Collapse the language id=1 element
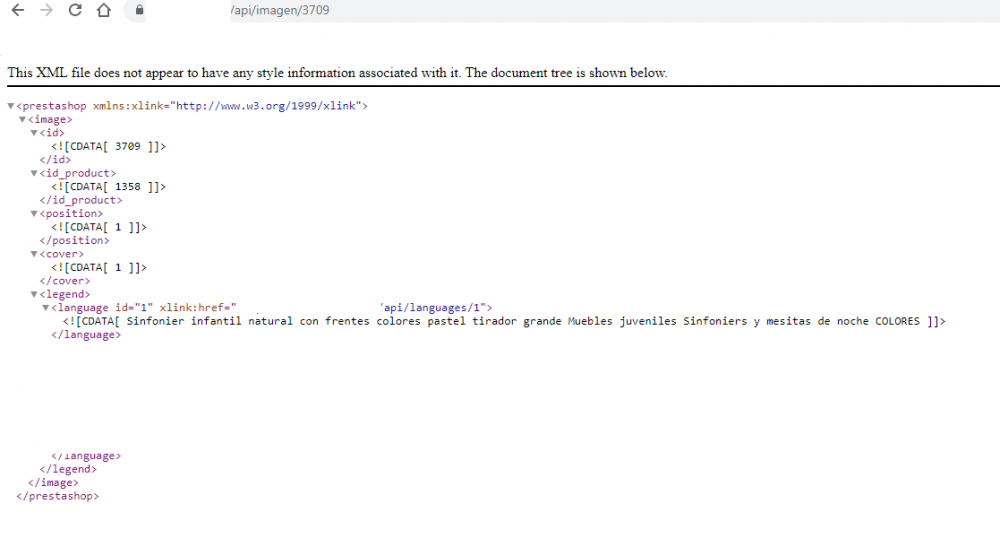Viewport: 1000px width, 556px height. coord(45,307)
